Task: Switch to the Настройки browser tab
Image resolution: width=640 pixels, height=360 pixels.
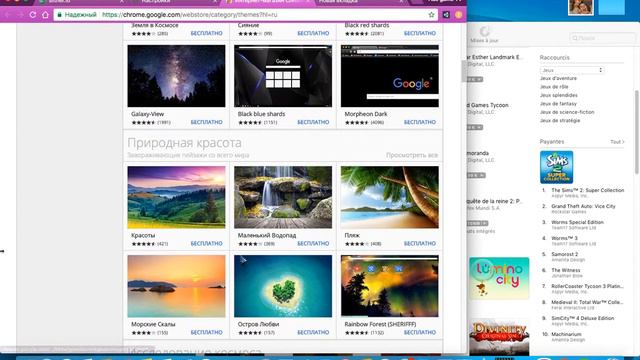Action: 176,2
